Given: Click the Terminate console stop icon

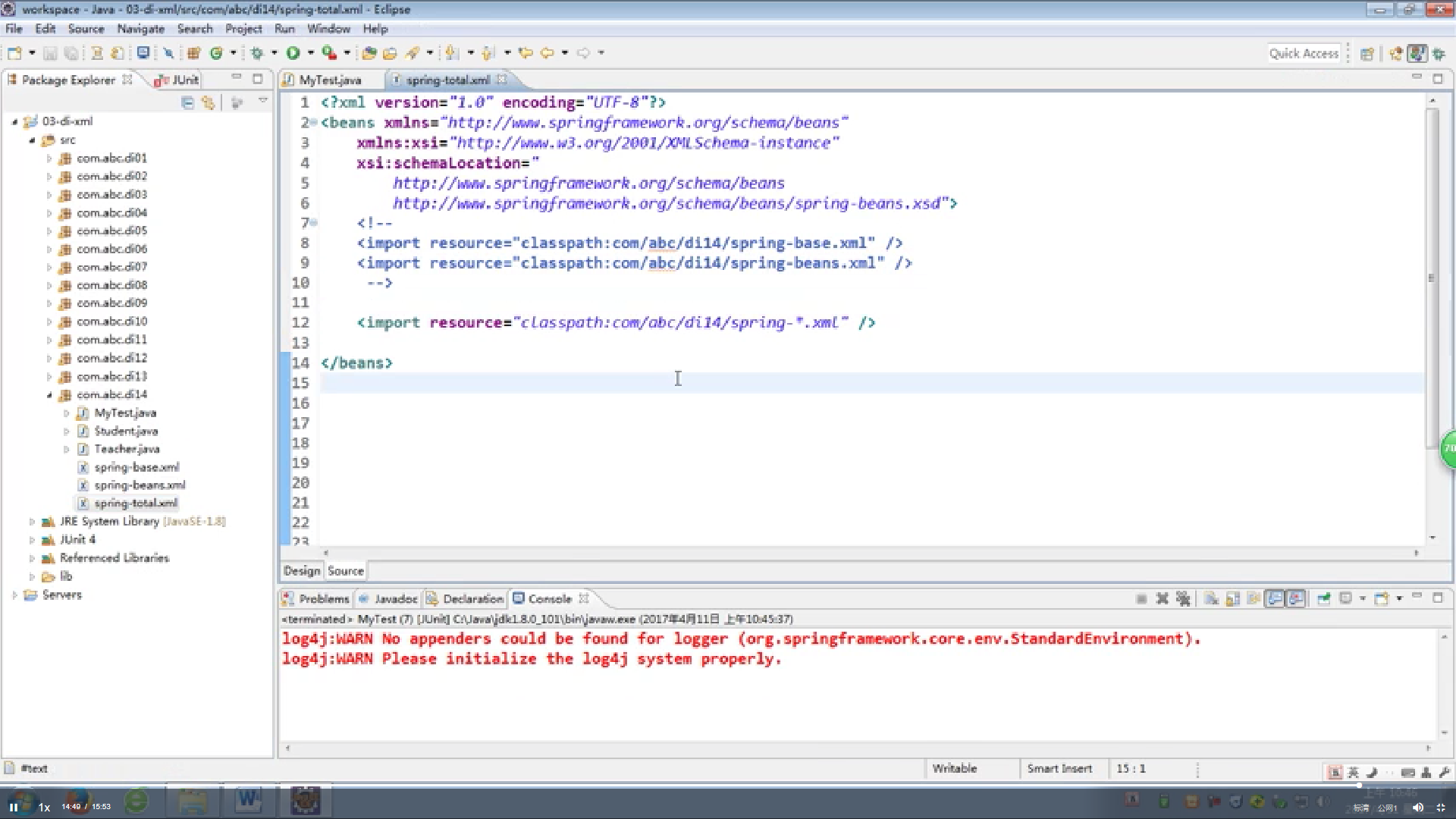Looking at the screenshot, I should [x=1141, y=598].
